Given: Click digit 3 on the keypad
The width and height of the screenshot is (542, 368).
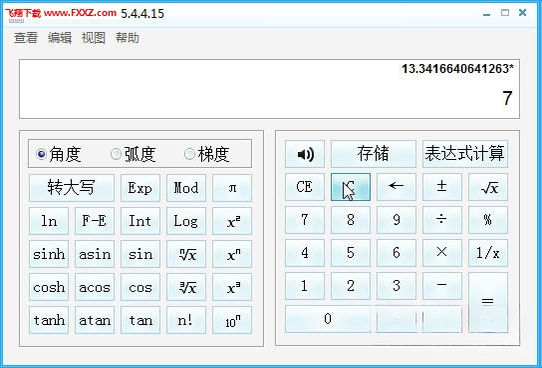Looking at the screenshot, I should [396, 286].
